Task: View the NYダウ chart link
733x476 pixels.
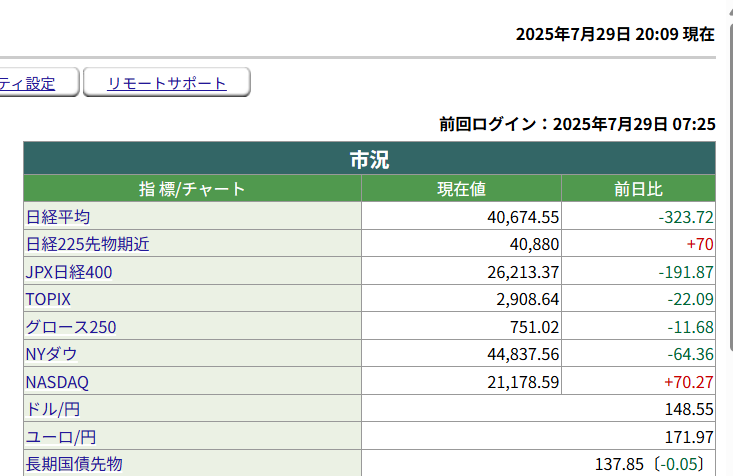Action: pyautogui.click(x=51, y=354)
